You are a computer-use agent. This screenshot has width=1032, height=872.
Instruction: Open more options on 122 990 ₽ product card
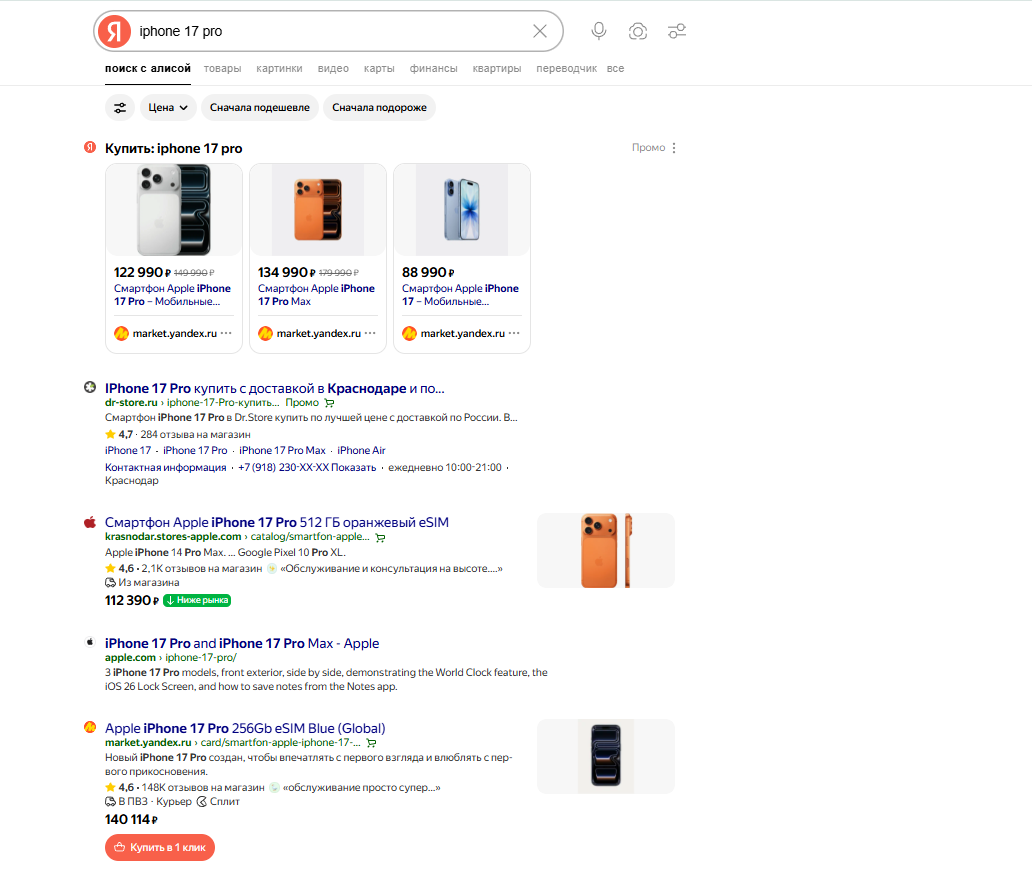coord(226,334)
